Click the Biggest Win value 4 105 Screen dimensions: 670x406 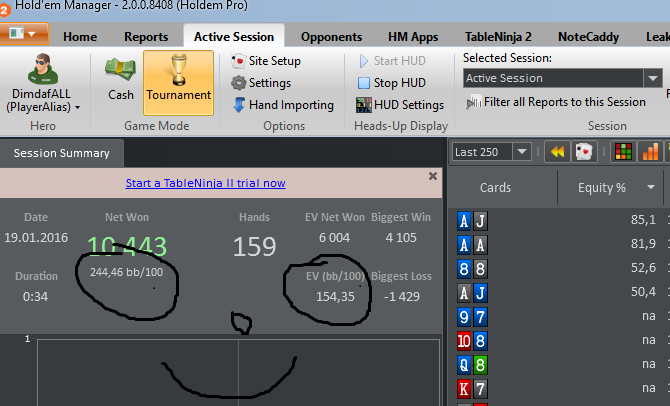click(x=401, y=238)
